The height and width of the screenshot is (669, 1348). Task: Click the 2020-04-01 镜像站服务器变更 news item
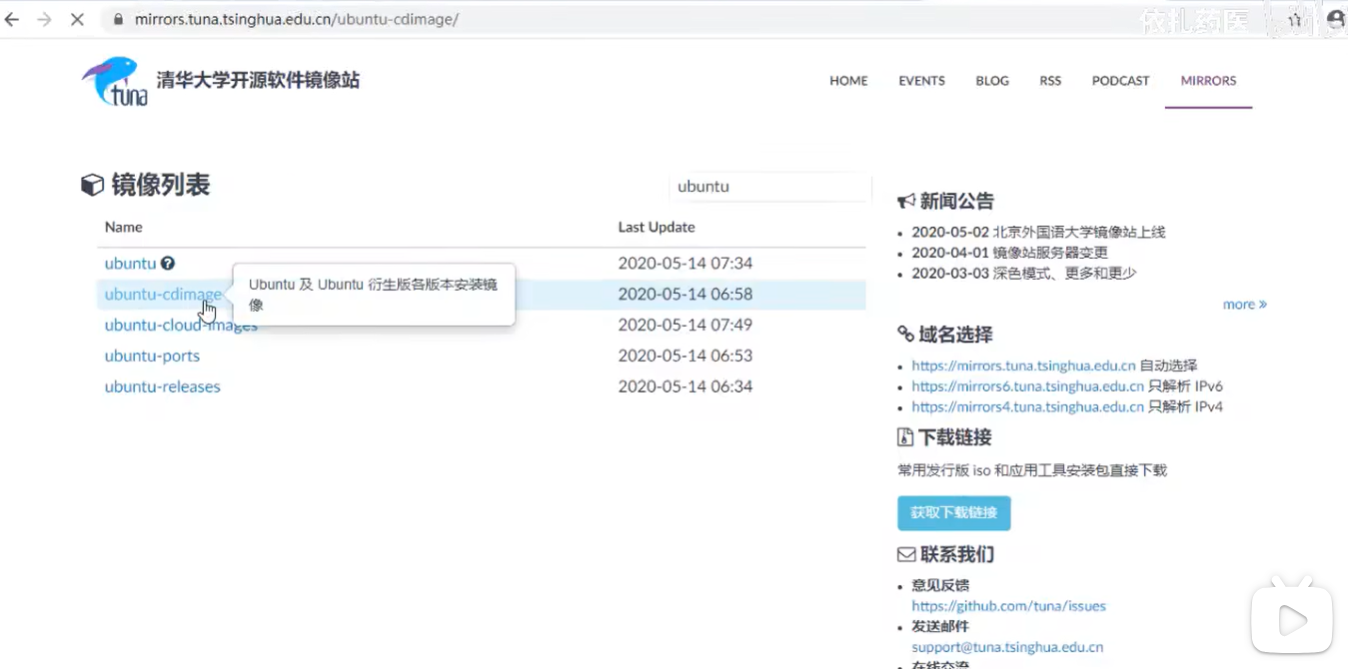1010,253
